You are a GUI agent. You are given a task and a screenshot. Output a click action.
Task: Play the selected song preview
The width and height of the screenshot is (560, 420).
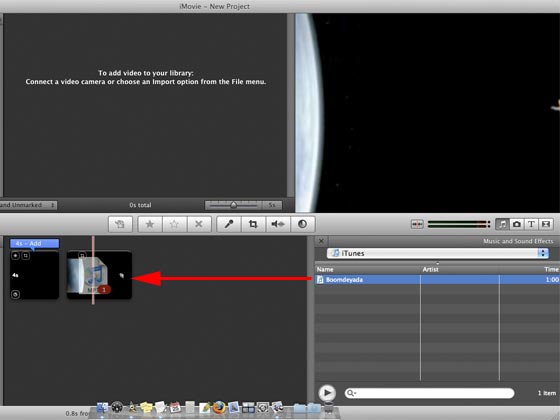(x=327, y=393)
